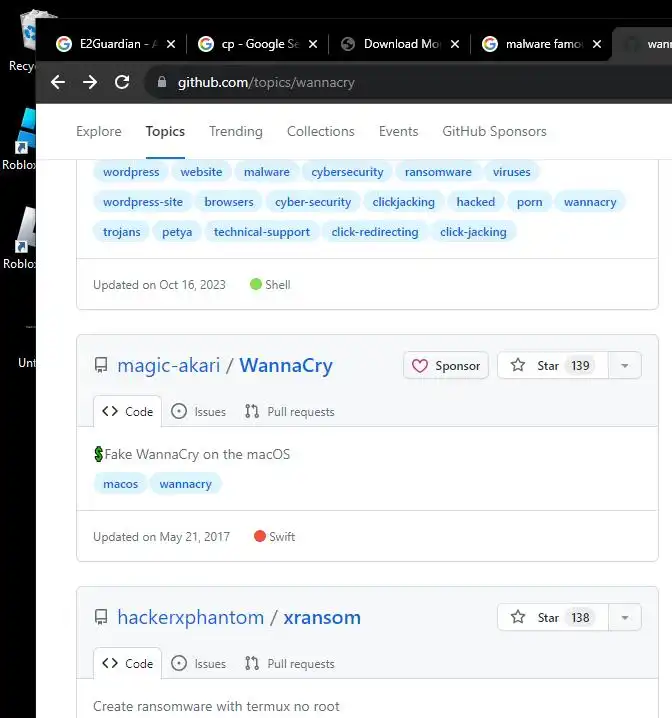Select the website topic tag

(x=201, y=172)
